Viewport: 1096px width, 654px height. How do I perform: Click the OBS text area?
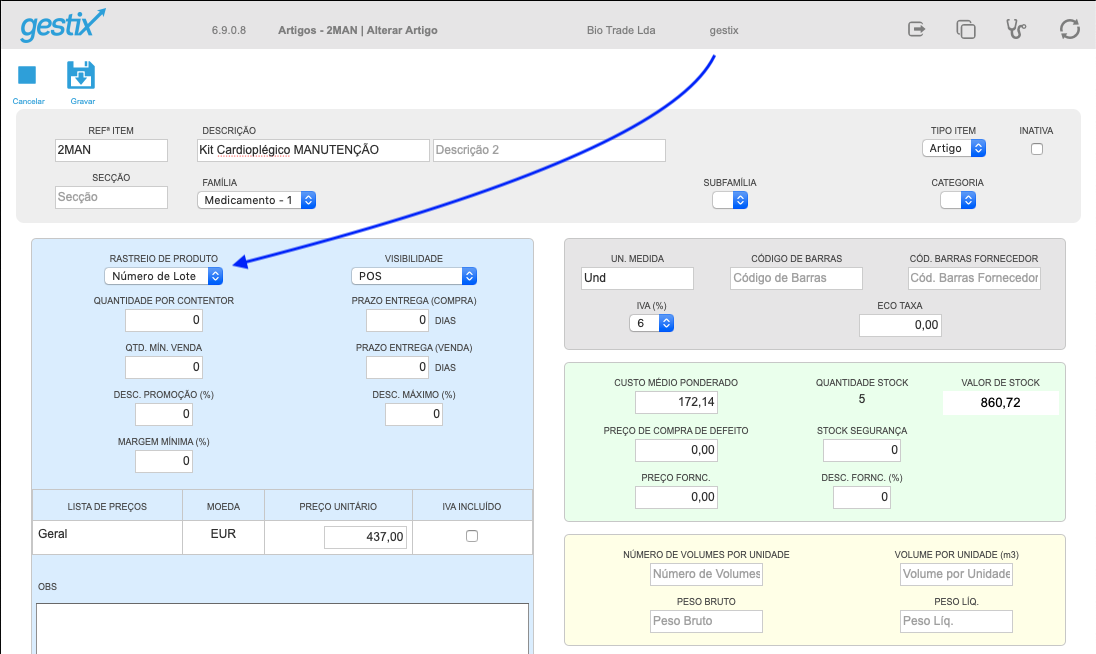[x=282, y=629]
